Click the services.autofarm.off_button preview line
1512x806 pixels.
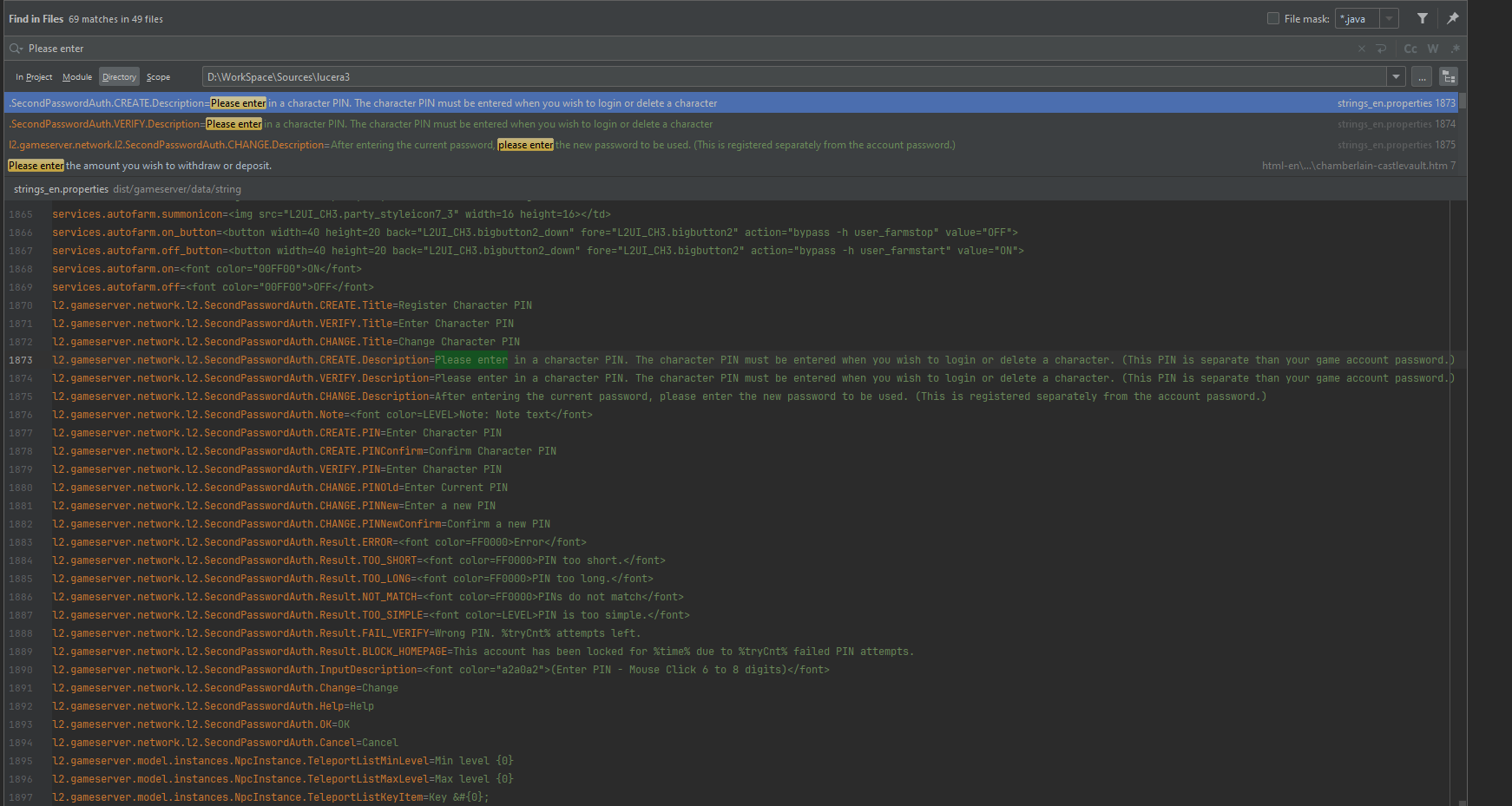538,251
